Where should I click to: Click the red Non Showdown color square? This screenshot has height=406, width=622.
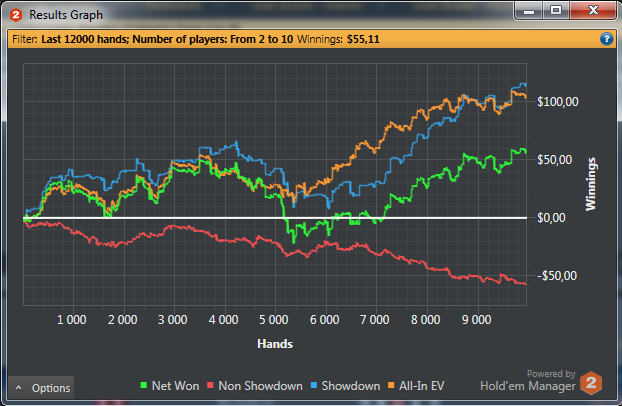point(210,385)
